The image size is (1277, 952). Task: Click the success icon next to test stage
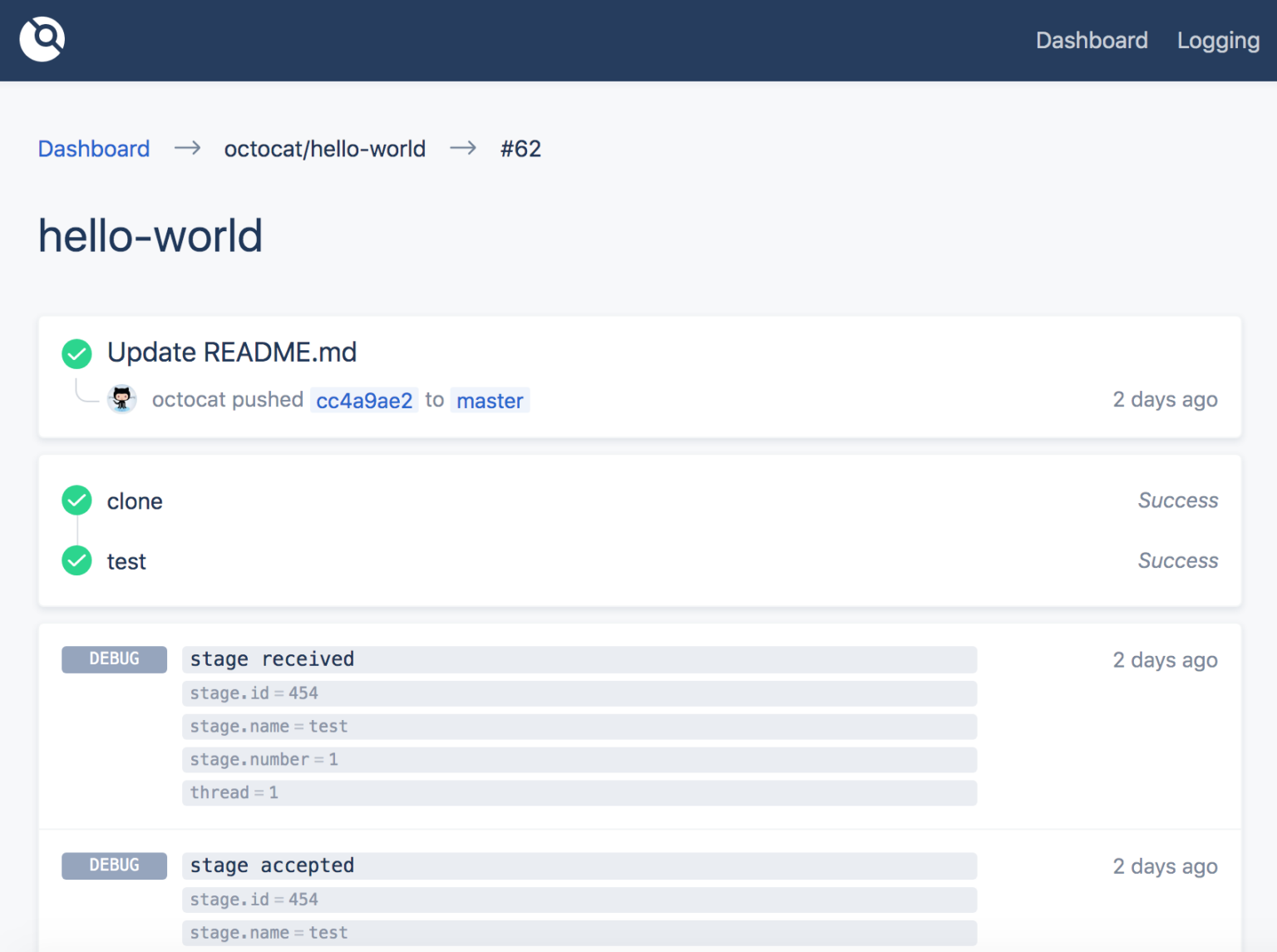point(76,560)
